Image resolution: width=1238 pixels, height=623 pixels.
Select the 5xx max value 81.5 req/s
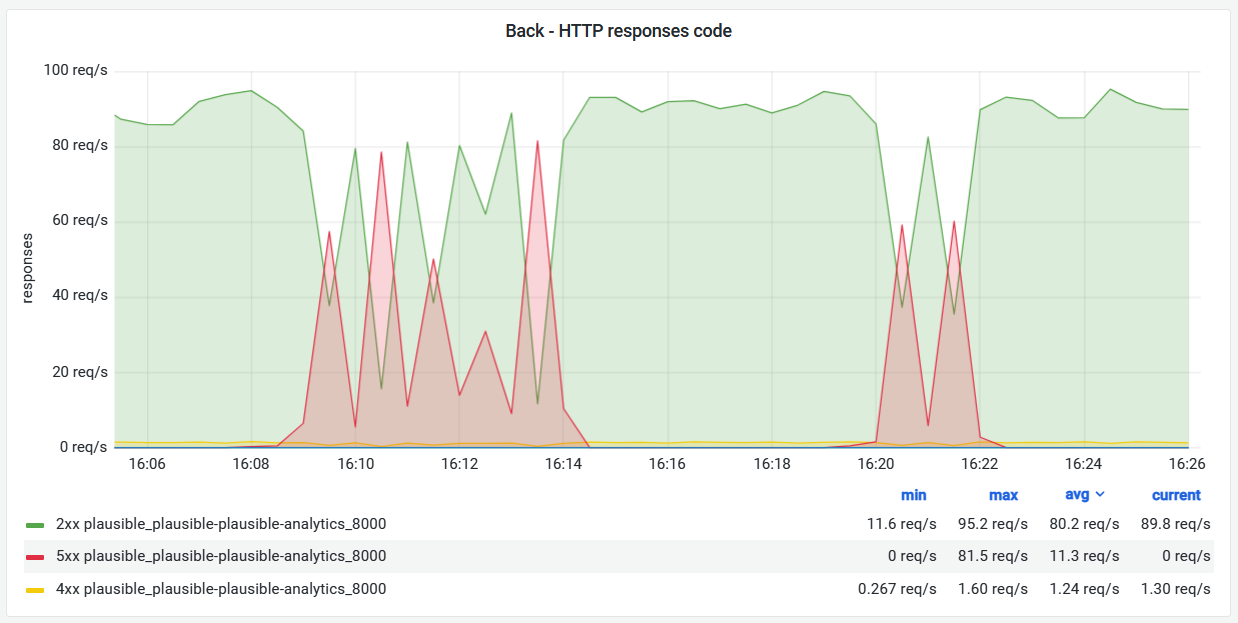tap(994, 556)
